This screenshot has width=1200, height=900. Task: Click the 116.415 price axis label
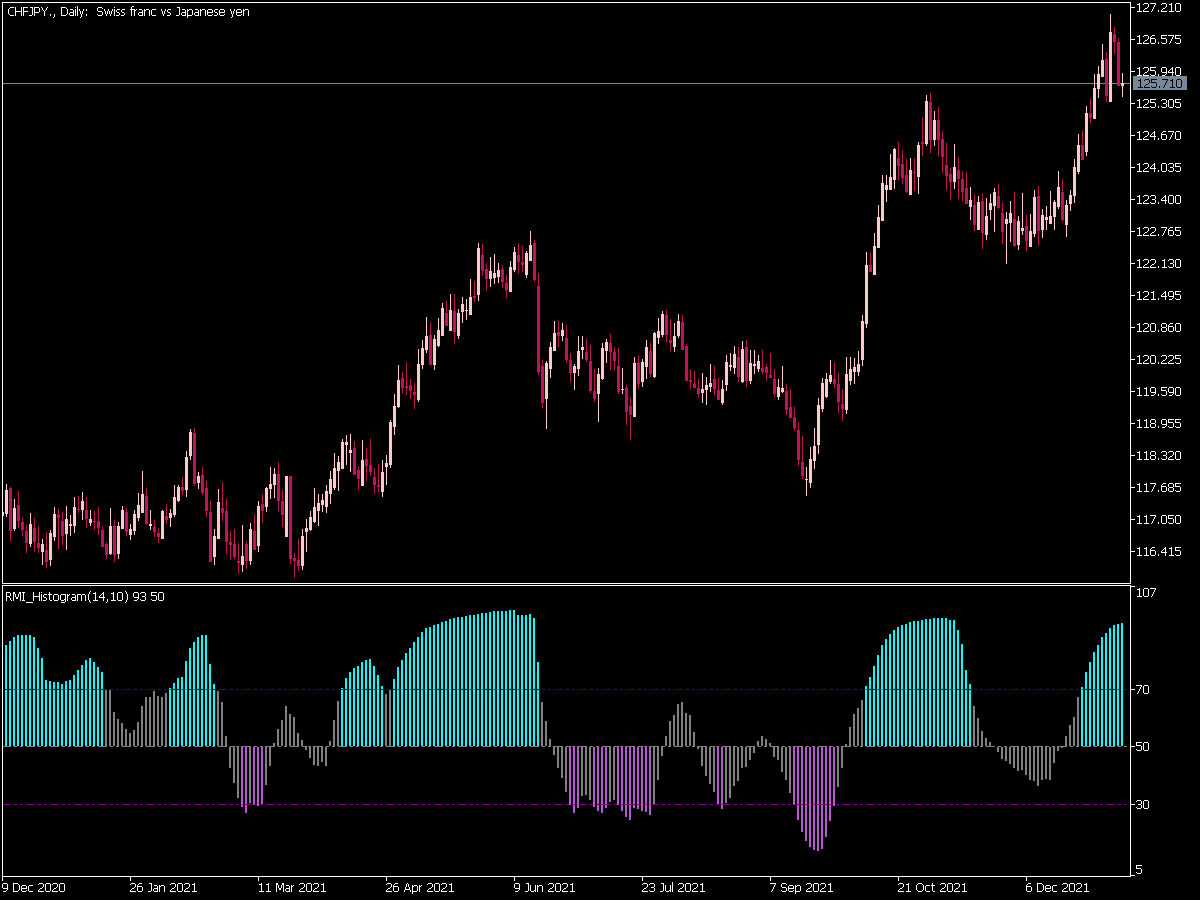point(1159,552)
